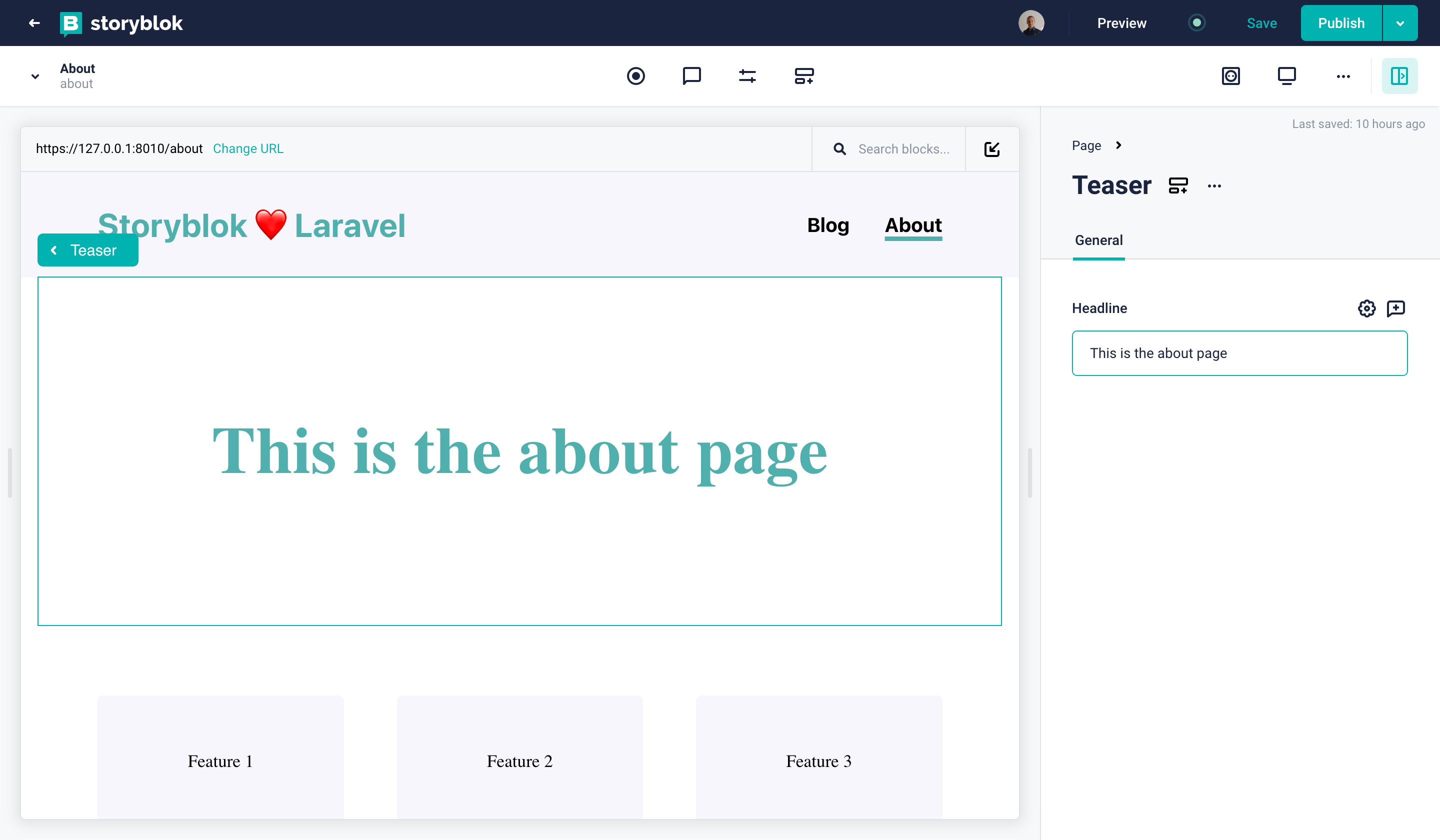Click the Teaser back label
Image resolution: width=1440 pixels, height=840 pixels.
coord(88,249)
